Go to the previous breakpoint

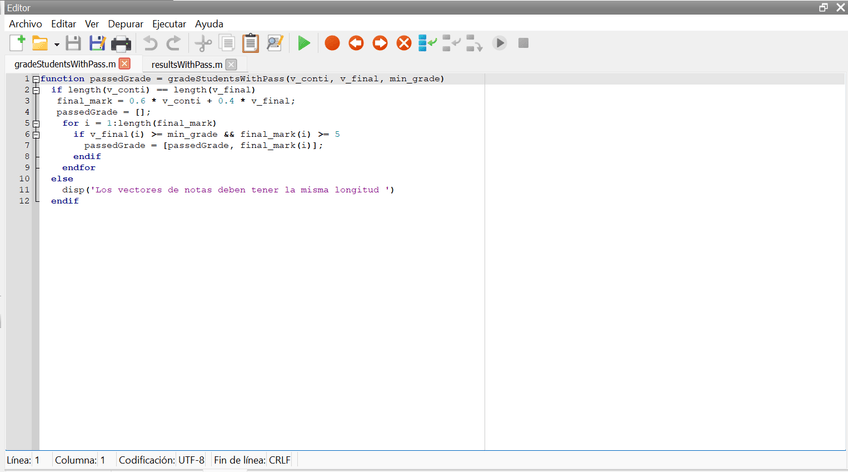click(356, 43)
